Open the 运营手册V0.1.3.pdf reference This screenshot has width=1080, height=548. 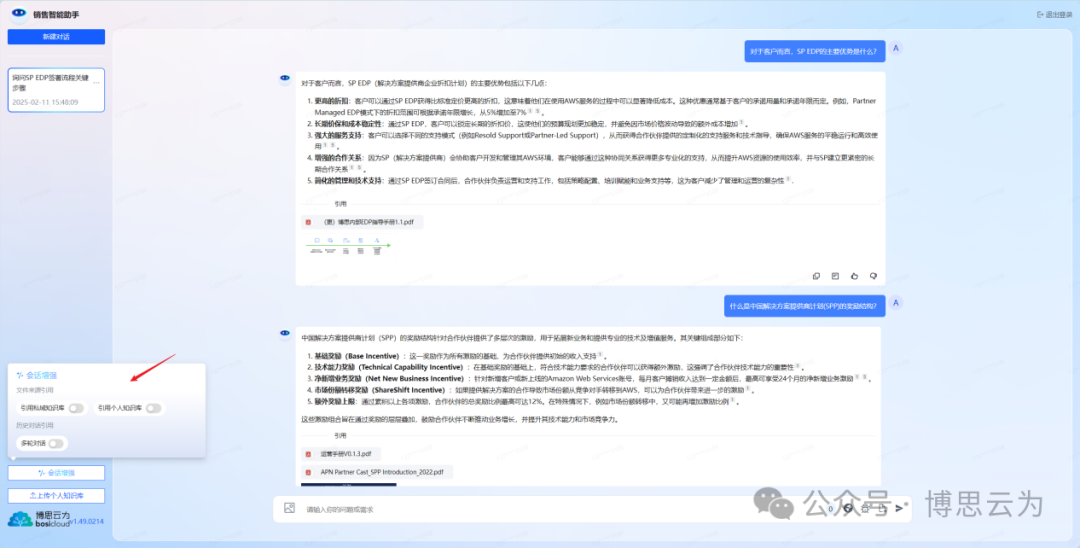(x=341, y=454)
